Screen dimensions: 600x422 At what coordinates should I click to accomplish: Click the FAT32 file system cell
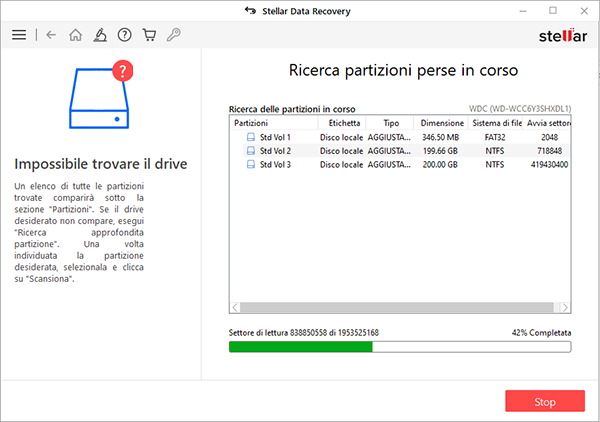[495, 137]
